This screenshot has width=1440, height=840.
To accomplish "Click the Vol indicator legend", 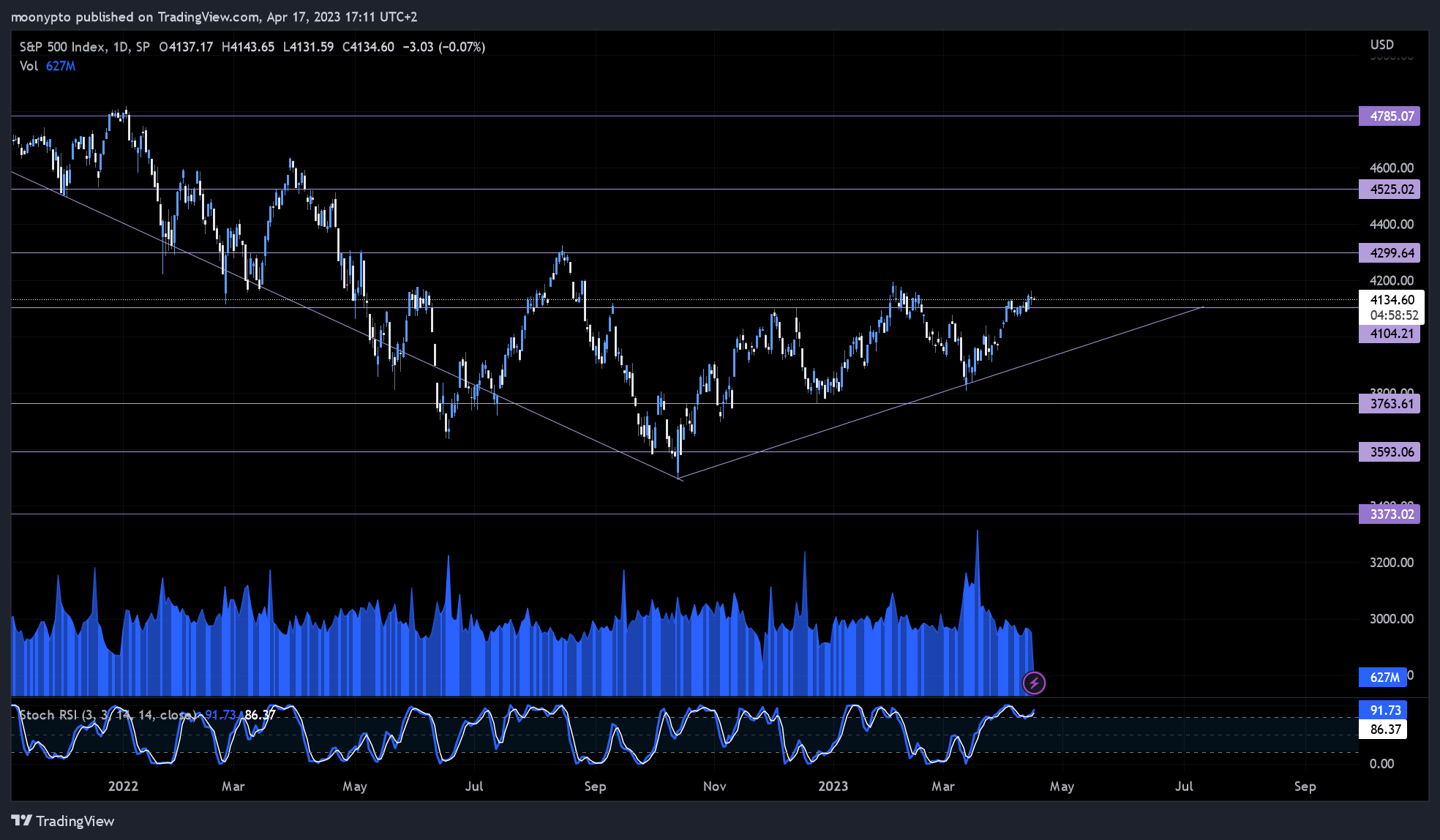I will pos(47,66).
